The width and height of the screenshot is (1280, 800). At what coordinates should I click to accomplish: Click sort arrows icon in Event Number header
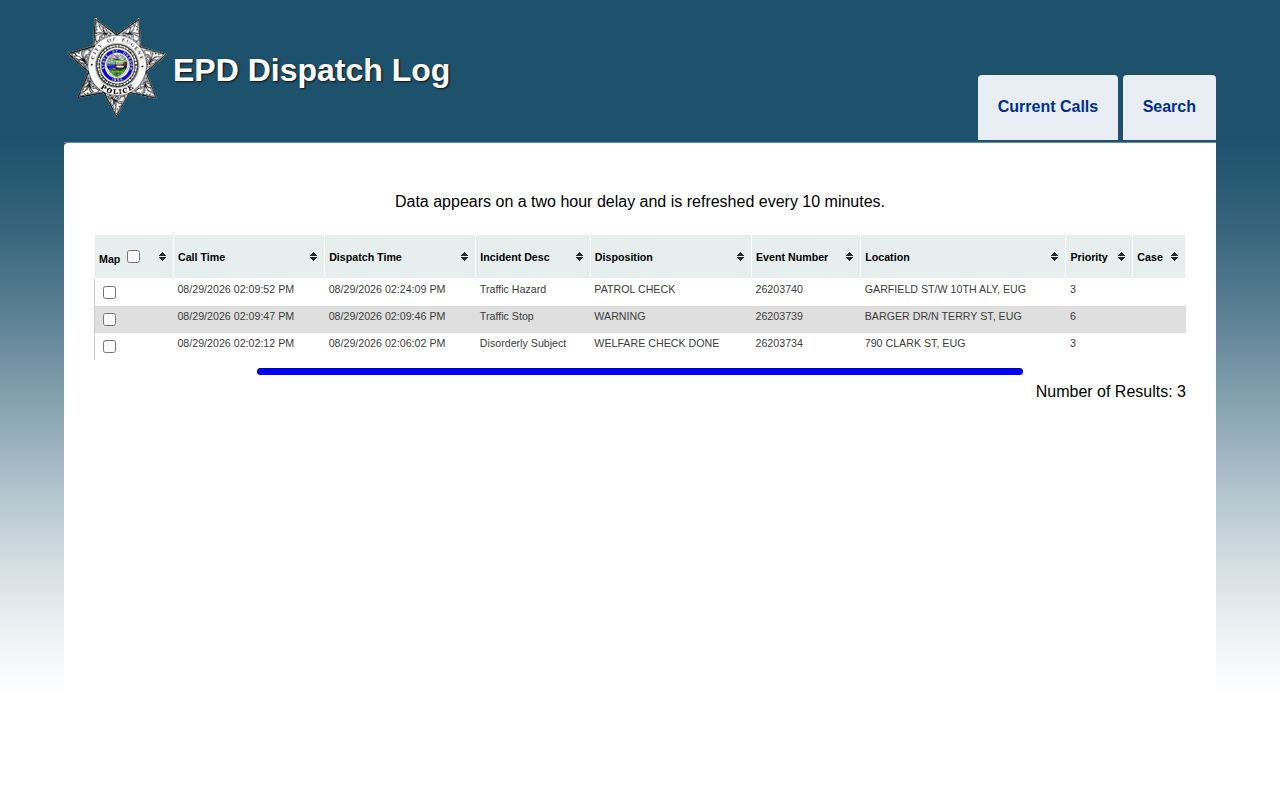(849, 257)
